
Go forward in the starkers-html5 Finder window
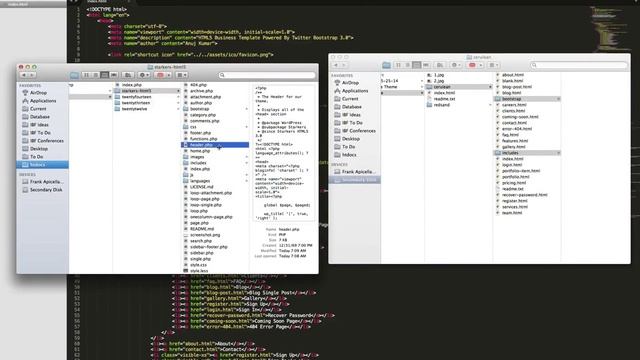pyautogui.click(x=32, y=75)
